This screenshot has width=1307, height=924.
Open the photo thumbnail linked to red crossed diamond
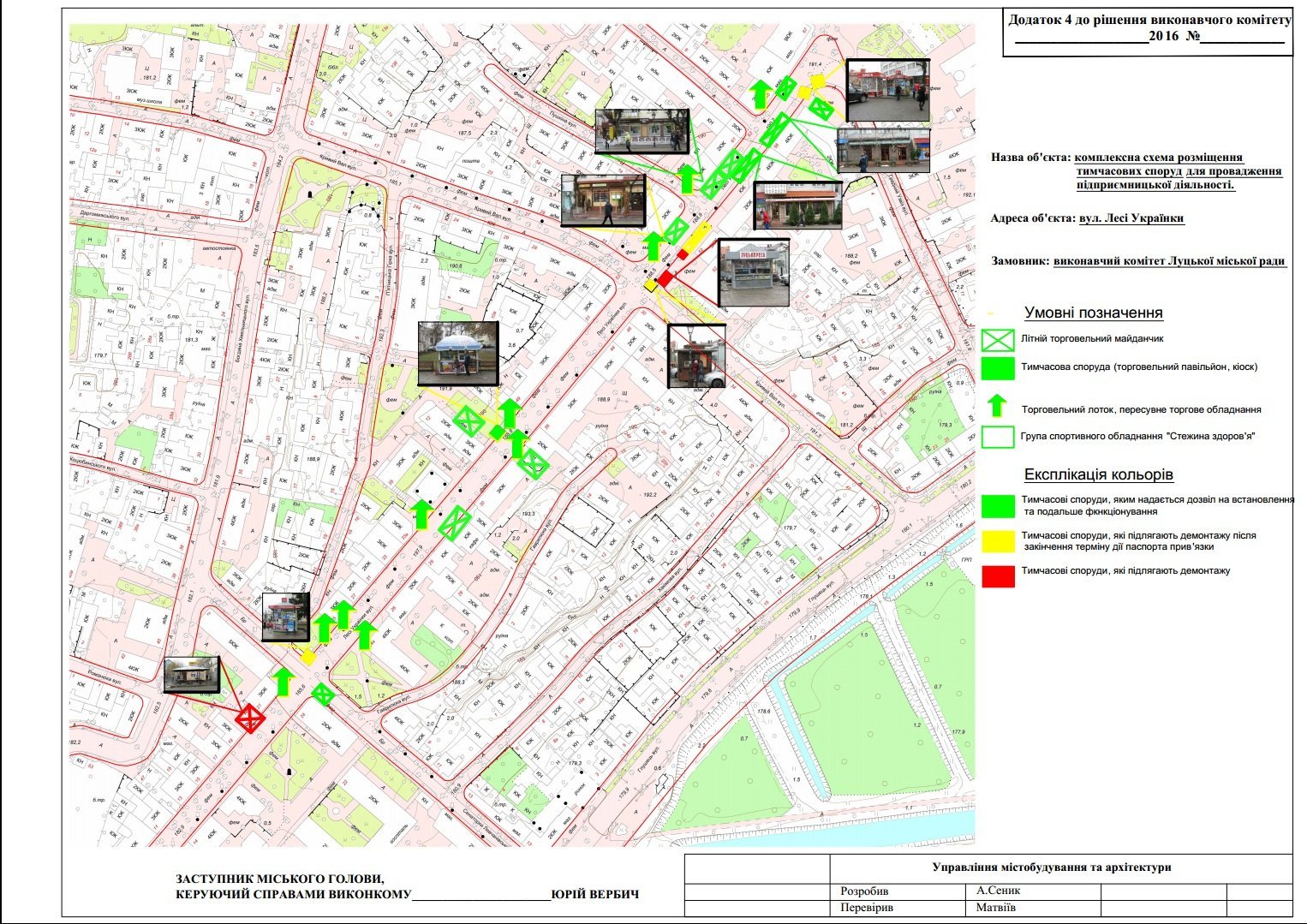191,675
